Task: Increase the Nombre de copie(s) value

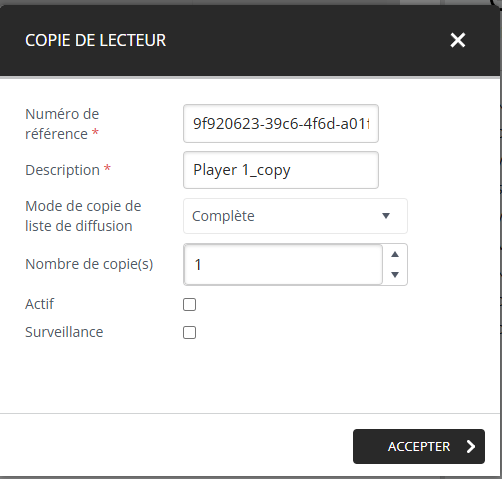Action: [x=395, y=255]
